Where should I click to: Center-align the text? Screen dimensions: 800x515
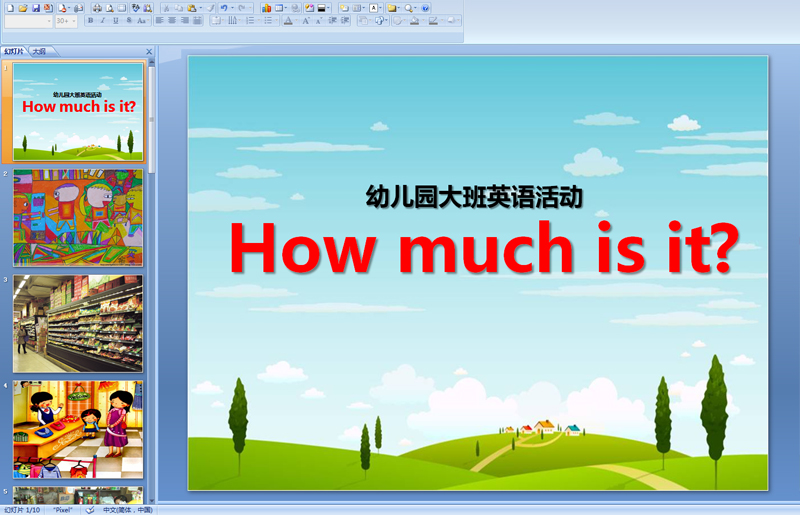(172, 20)
